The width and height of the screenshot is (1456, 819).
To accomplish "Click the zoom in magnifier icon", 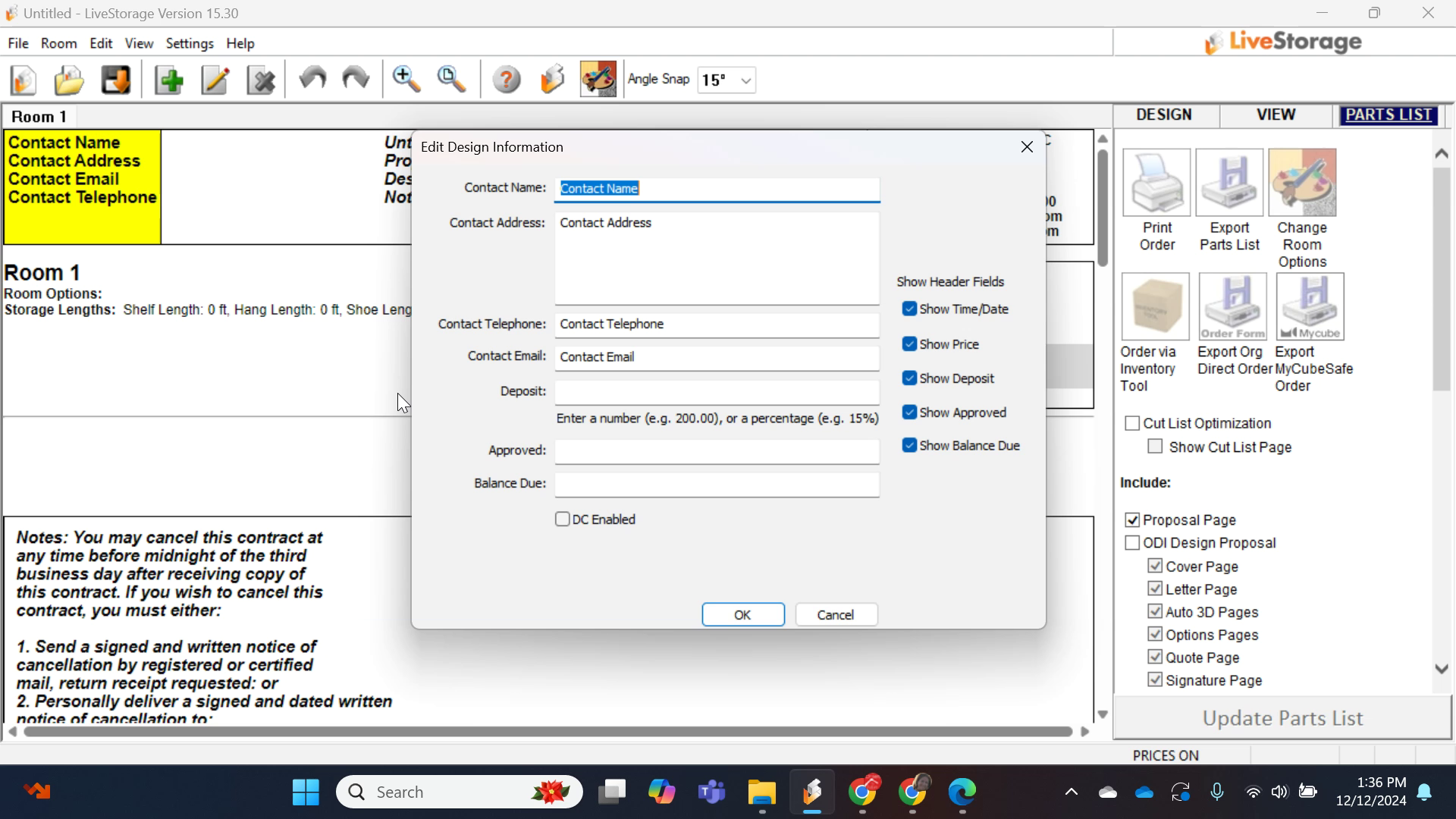I will [406, 80].
